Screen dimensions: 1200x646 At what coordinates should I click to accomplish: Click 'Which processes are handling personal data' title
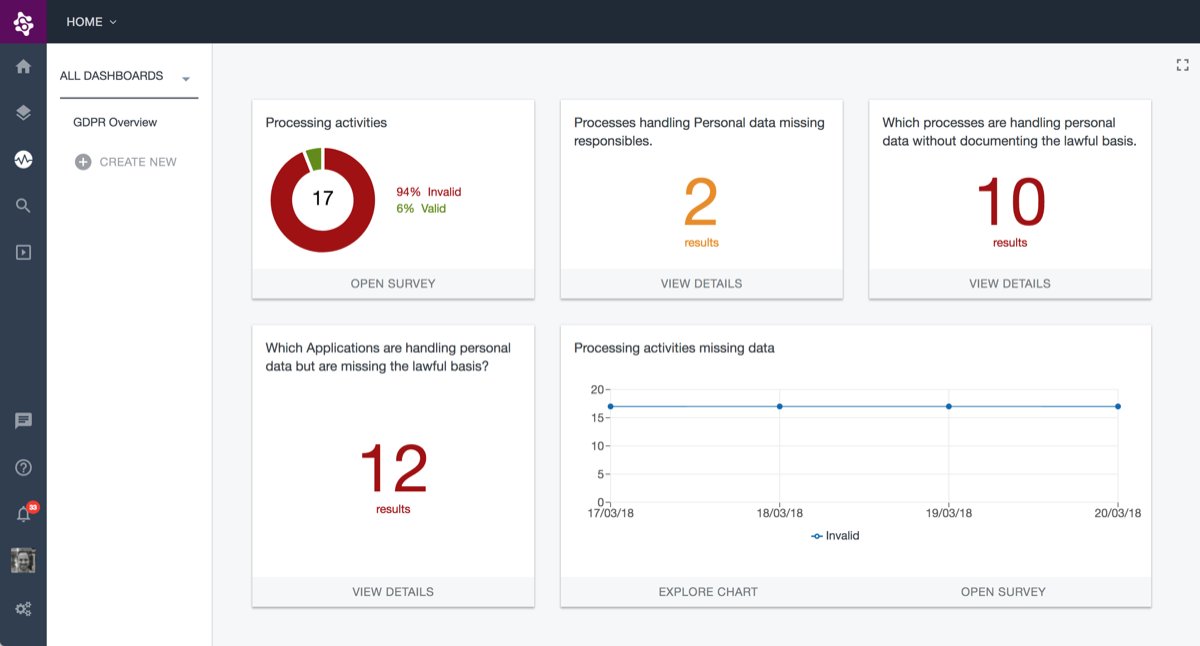click(x=1009, y=132)
